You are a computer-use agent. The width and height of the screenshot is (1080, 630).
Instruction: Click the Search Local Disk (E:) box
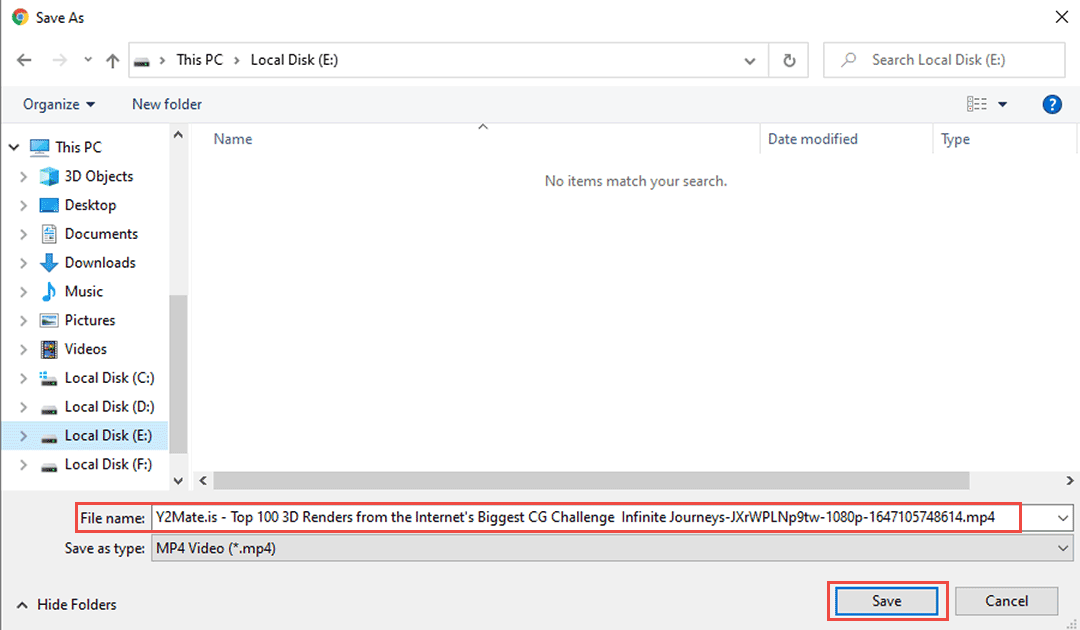[944, 60]
